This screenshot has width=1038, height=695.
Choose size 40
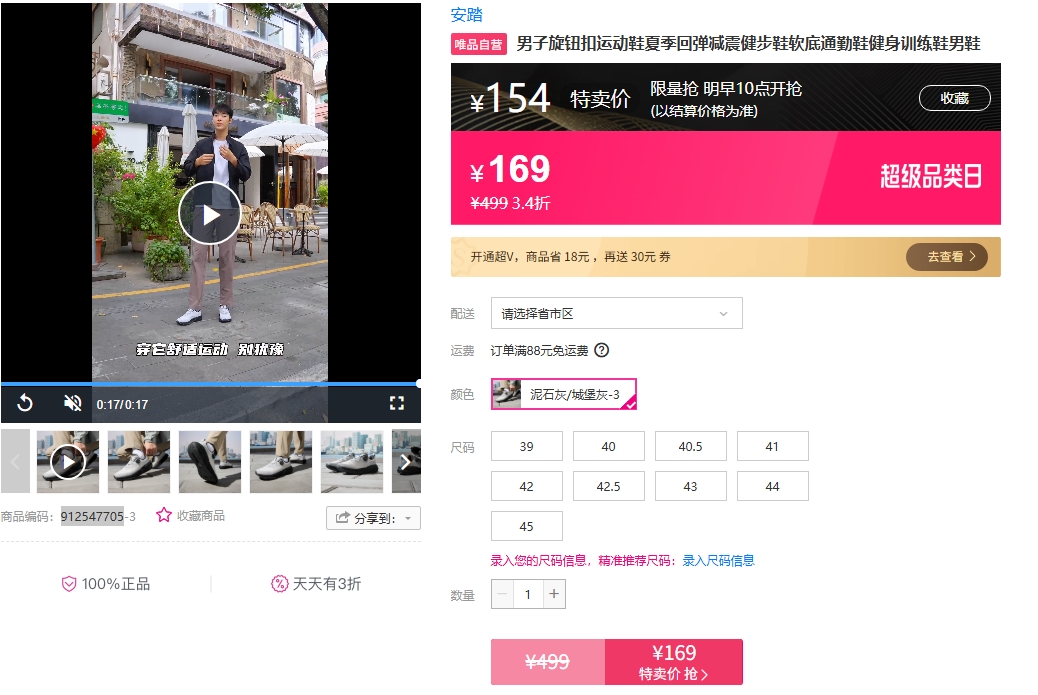pos(608,446)
